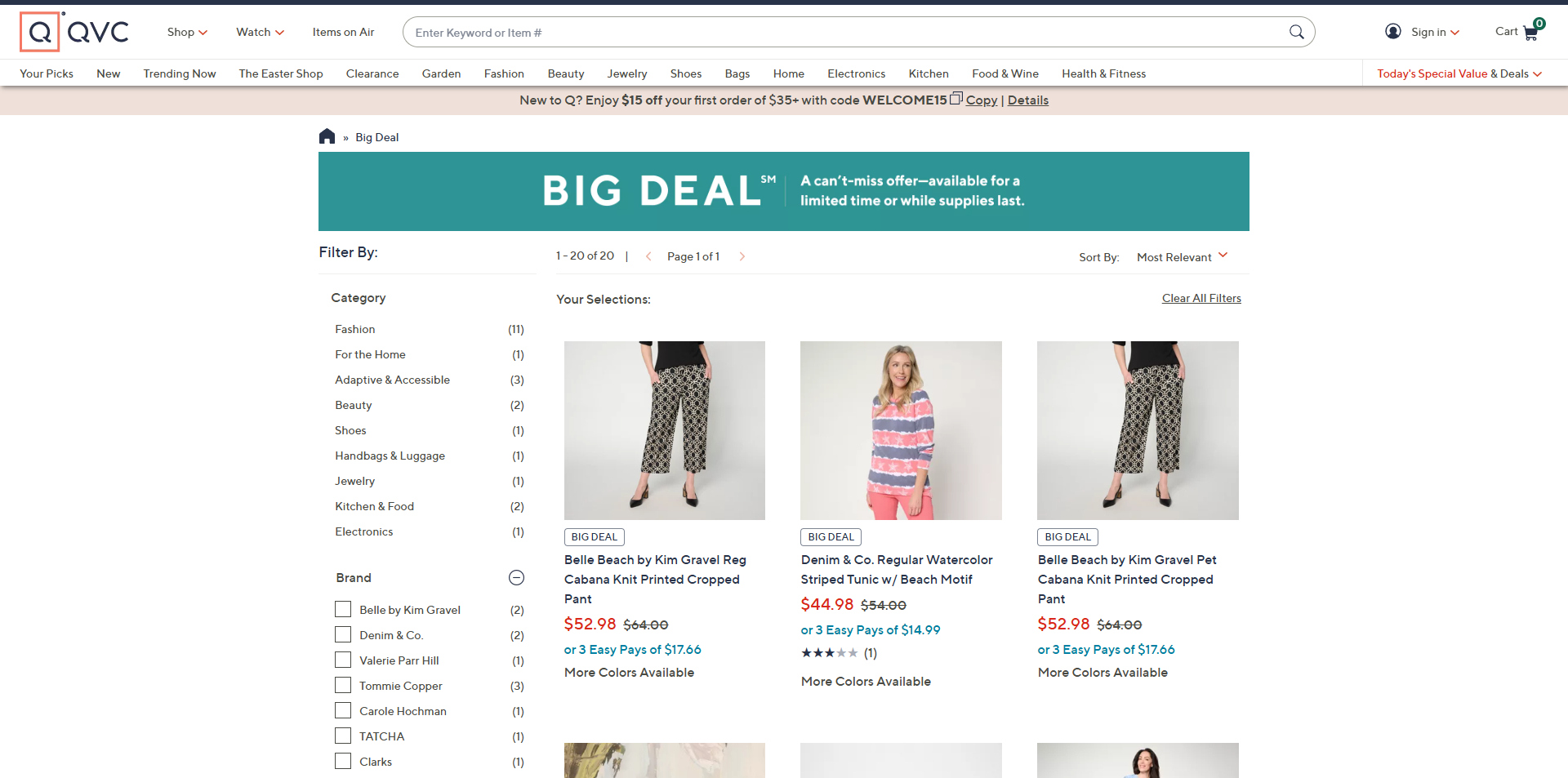Open the Sort By Most Relevant dropdown
1568x778 pixels.
1182,256
